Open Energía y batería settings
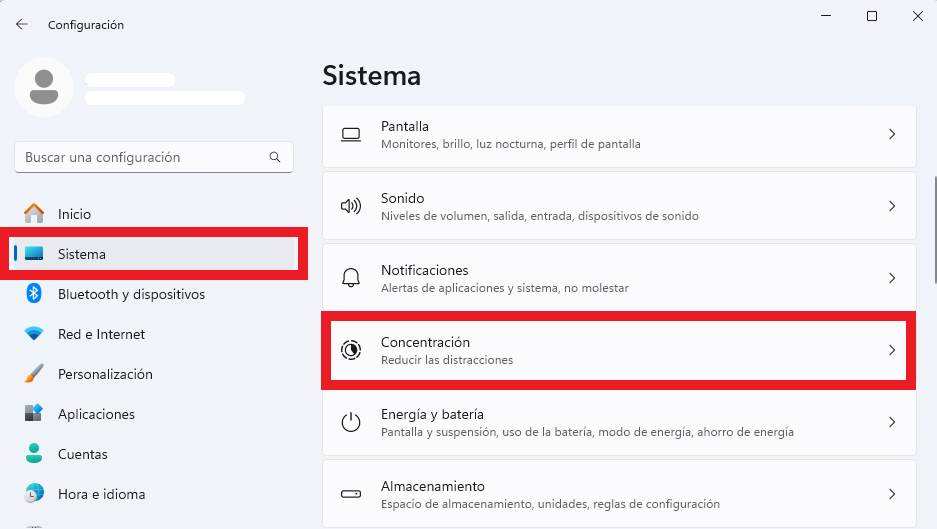Image resolution: width=937 pixels, height=529 pixels. [x=619, y=423]
